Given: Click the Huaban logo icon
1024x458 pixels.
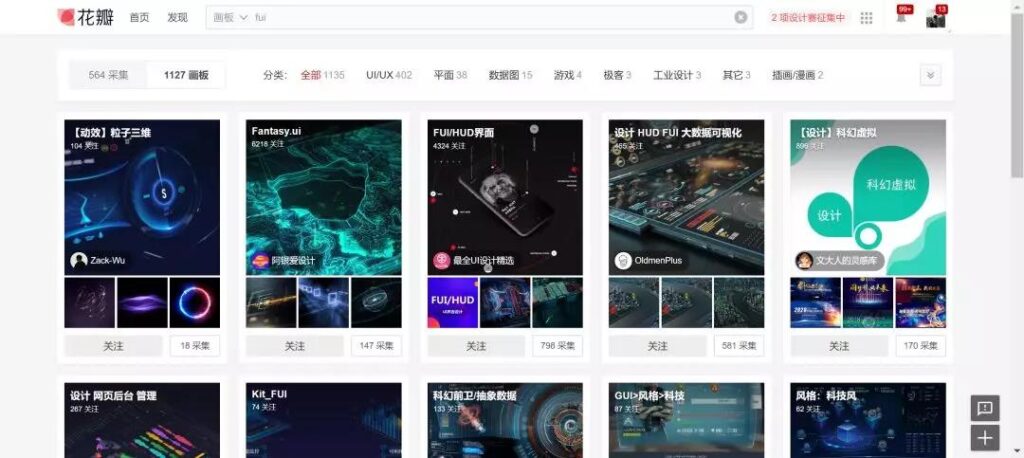Looking at the screenshot, I should click(67, 17).
